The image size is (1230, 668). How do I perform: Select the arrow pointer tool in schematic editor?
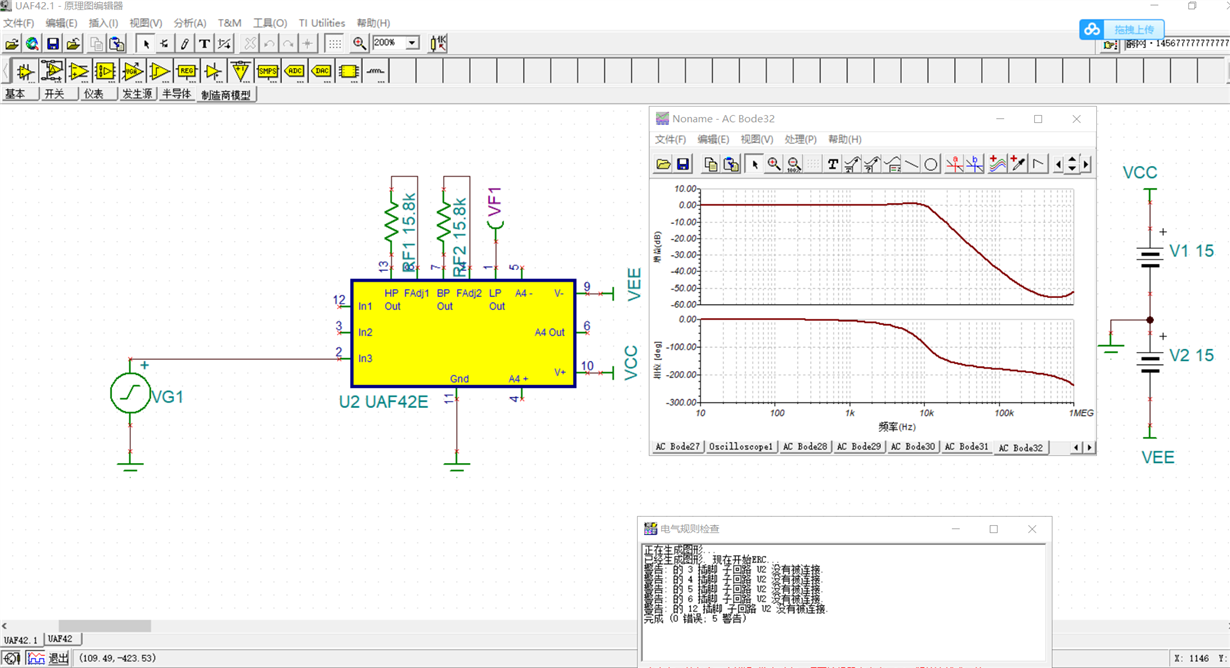click(x=146, y=43)
